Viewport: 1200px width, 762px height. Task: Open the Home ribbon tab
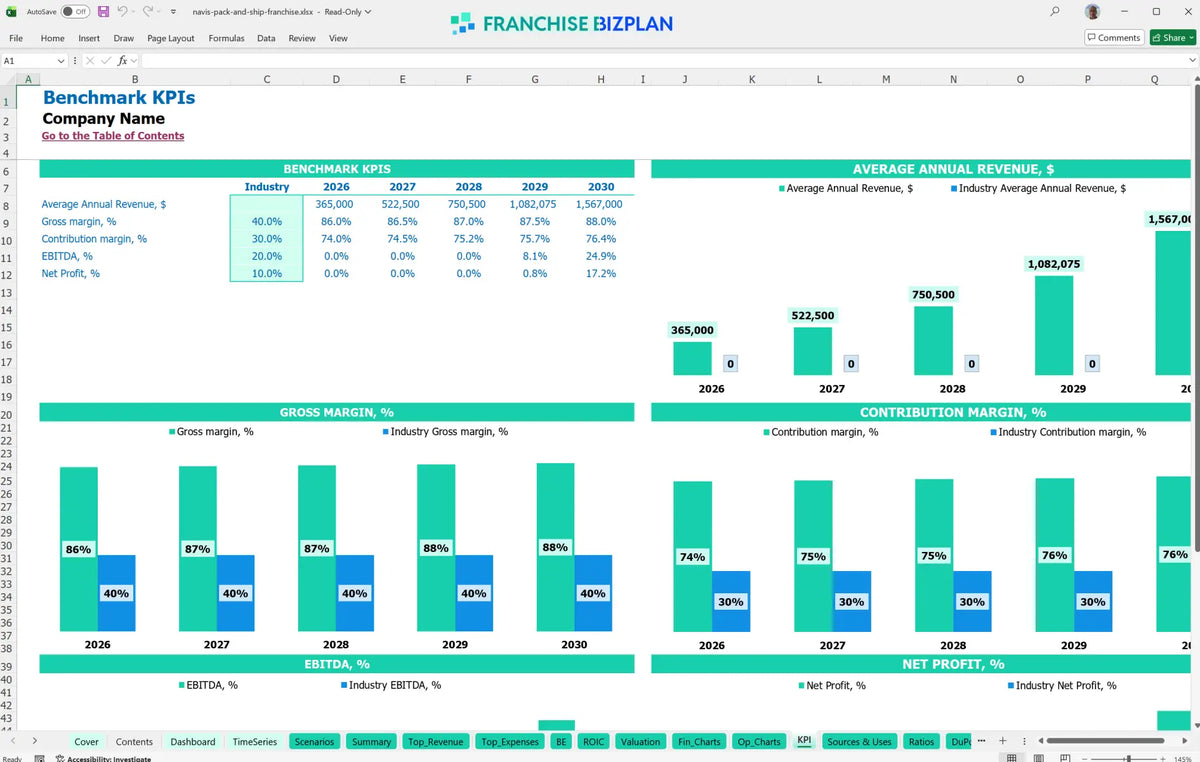(x=53, y=38)
